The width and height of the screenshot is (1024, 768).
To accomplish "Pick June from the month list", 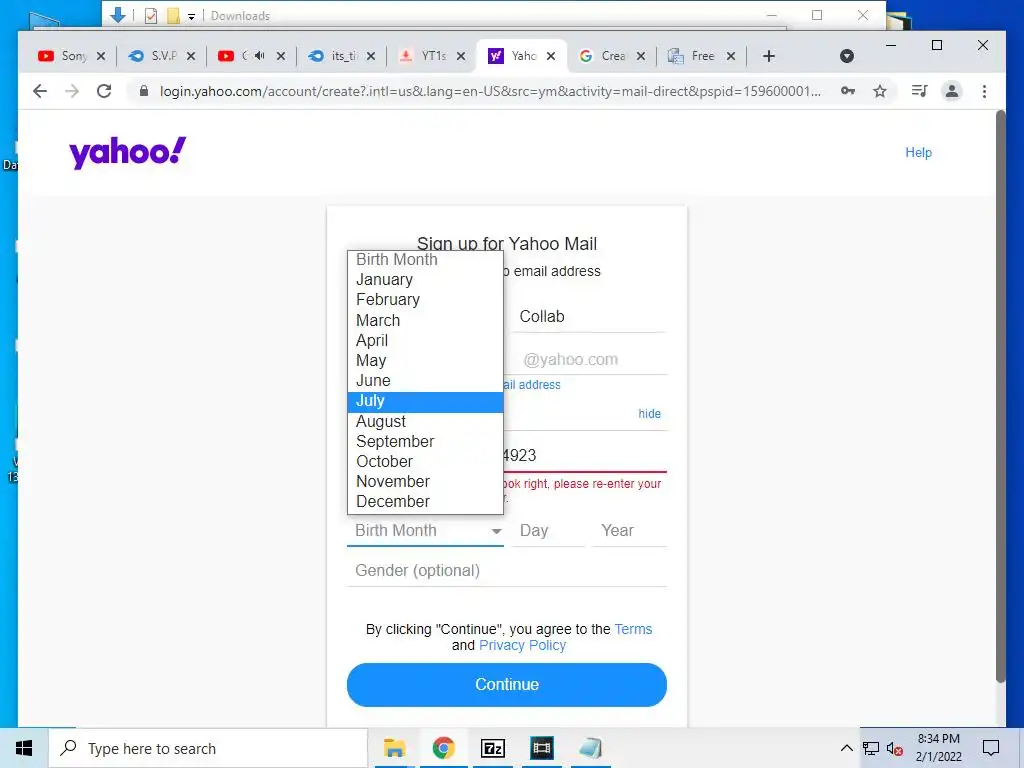I will coord(425,381).
